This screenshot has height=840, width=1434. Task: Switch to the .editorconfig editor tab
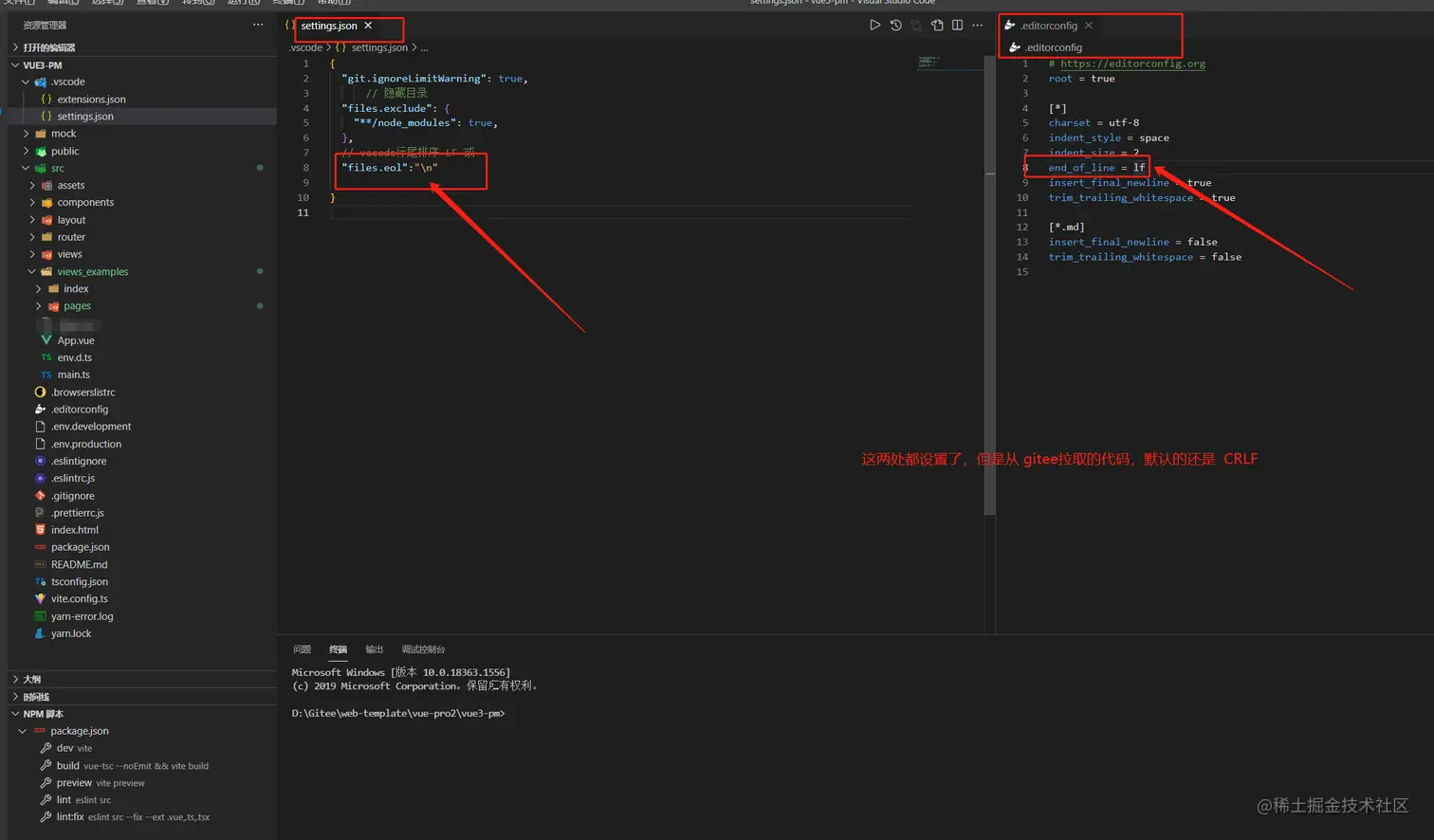[x=1049, y=26]
